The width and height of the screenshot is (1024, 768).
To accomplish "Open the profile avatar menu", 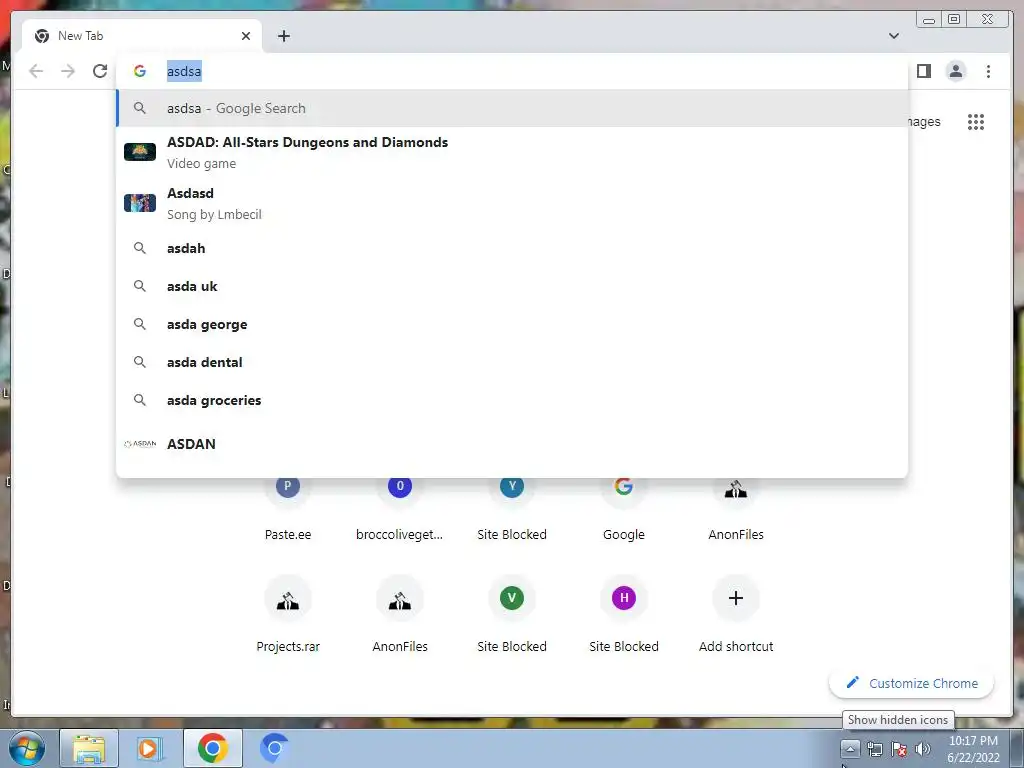I will click(x=955, y=71).
